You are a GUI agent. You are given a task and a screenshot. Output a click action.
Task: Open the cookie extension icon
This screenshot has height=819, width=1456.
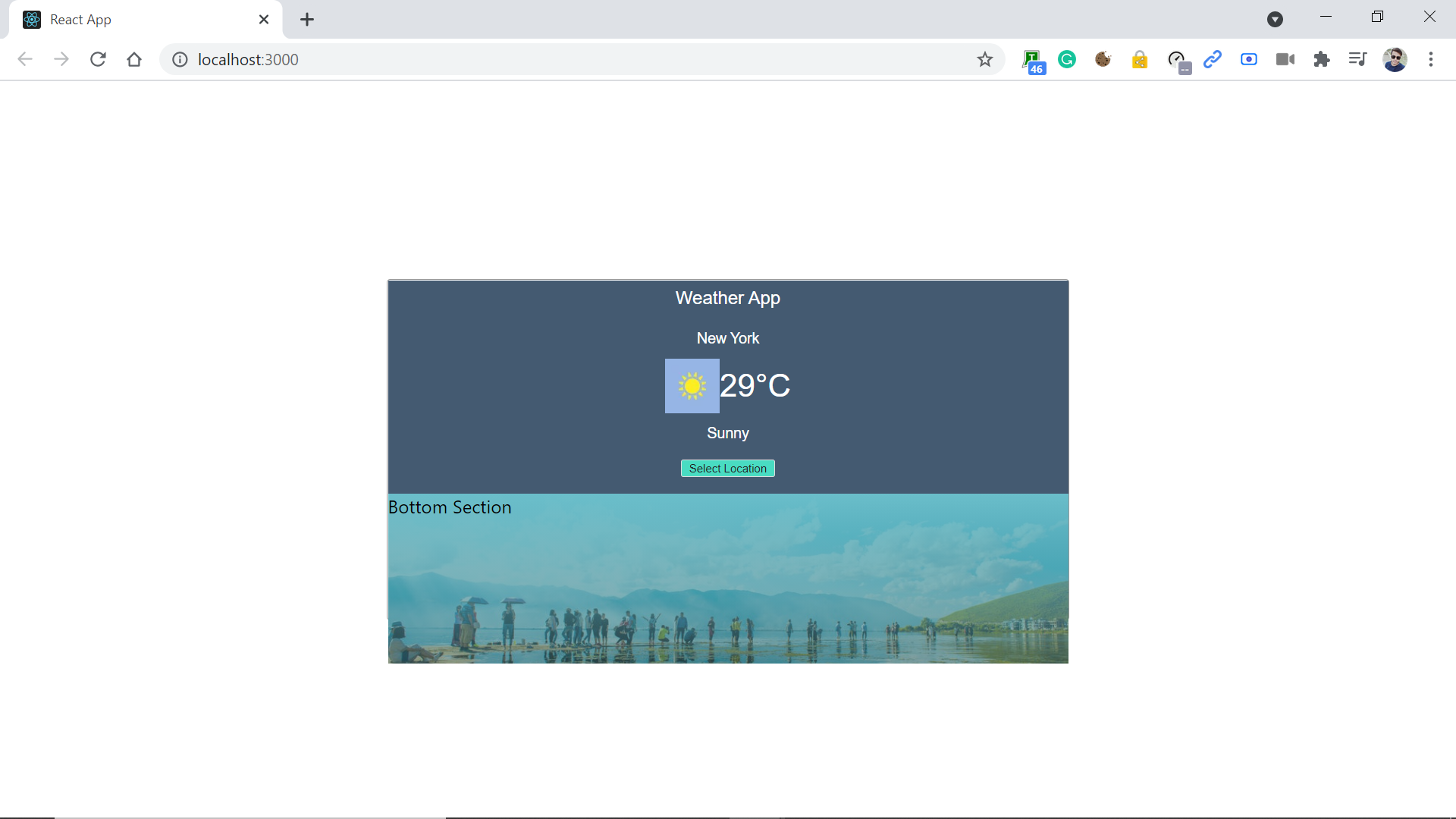coord(1103,59)
